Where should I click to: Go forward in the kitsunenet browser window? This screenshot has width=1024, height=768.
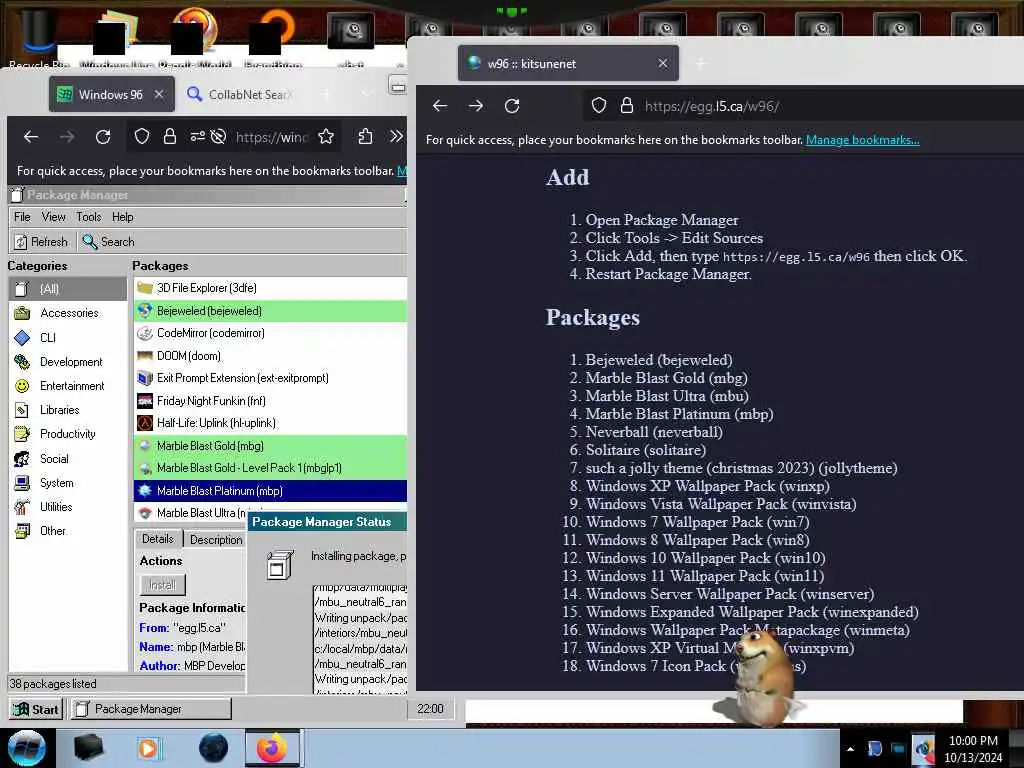pyautogui.click(x=476, y=106)
